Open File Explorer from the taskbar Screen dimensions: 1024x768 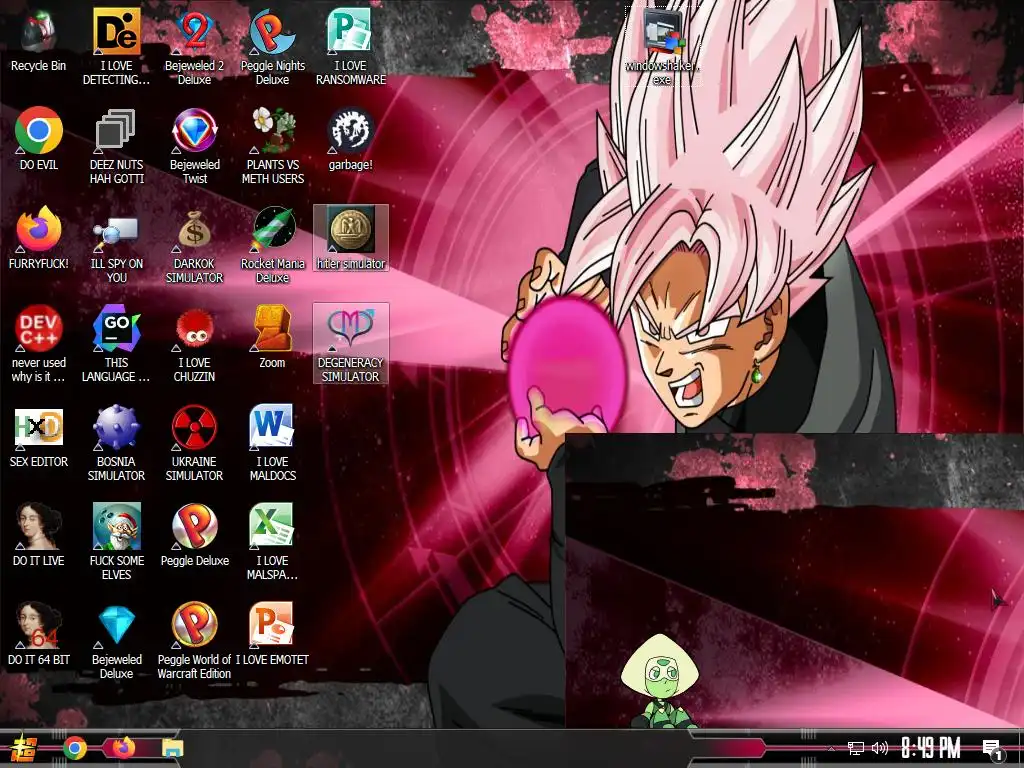tap(172, 748)
